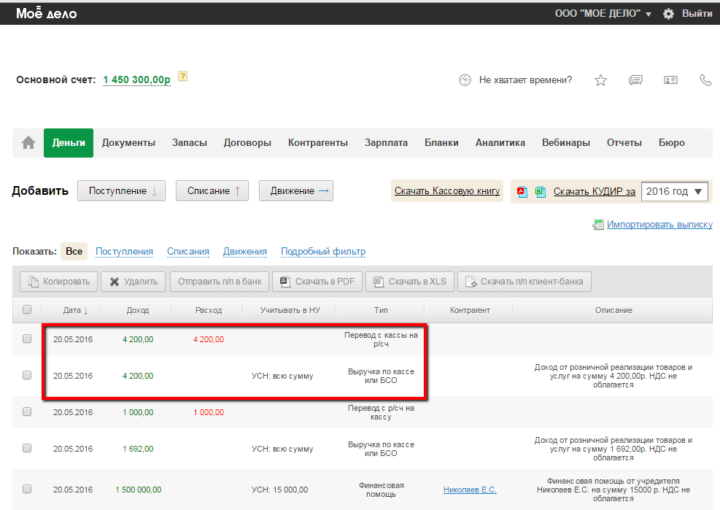
Task: Filter by Поступления
Action: click(124, 252)
